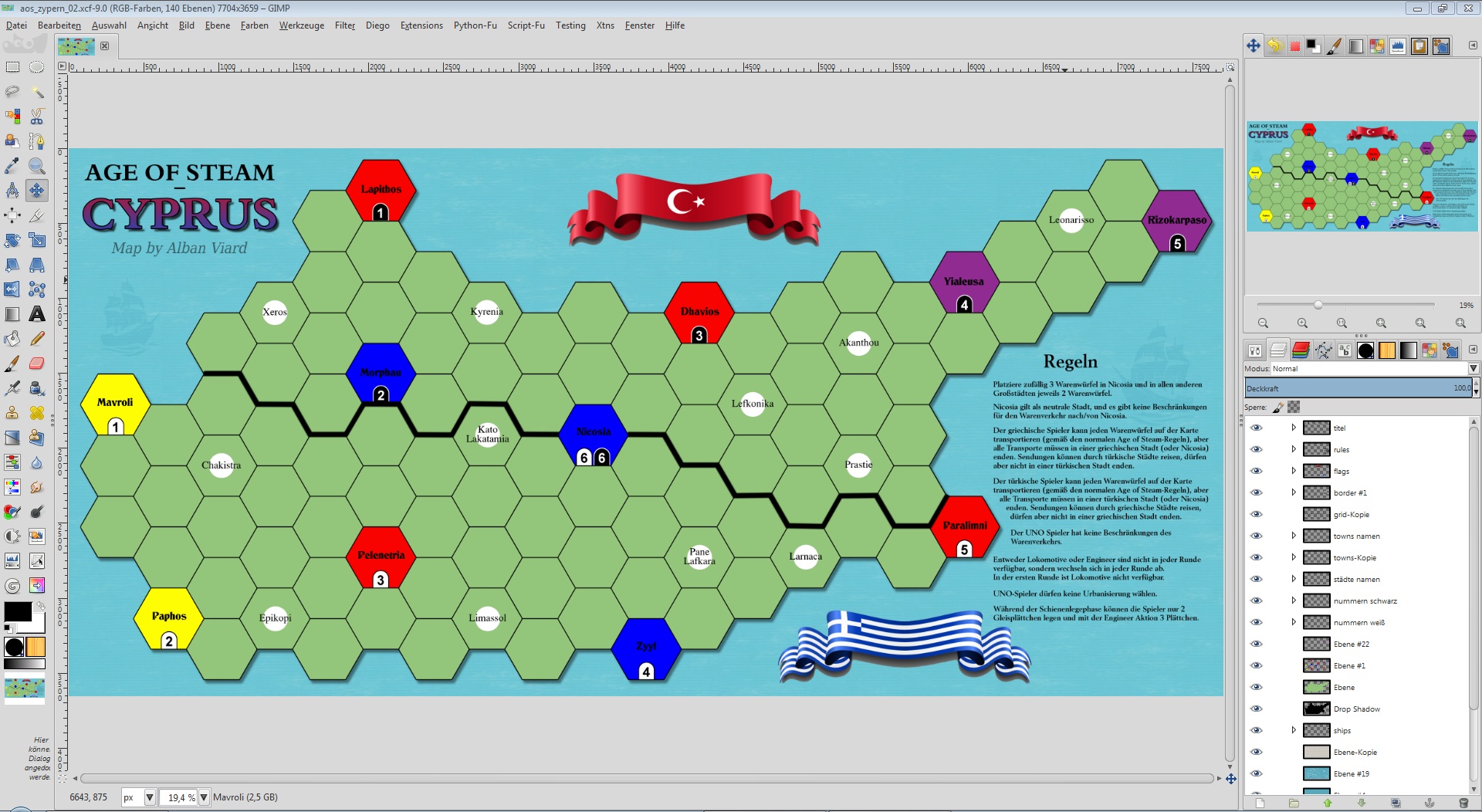
Task: Select the Zoom magnifier tool
Action: click(x=36, y=166)
